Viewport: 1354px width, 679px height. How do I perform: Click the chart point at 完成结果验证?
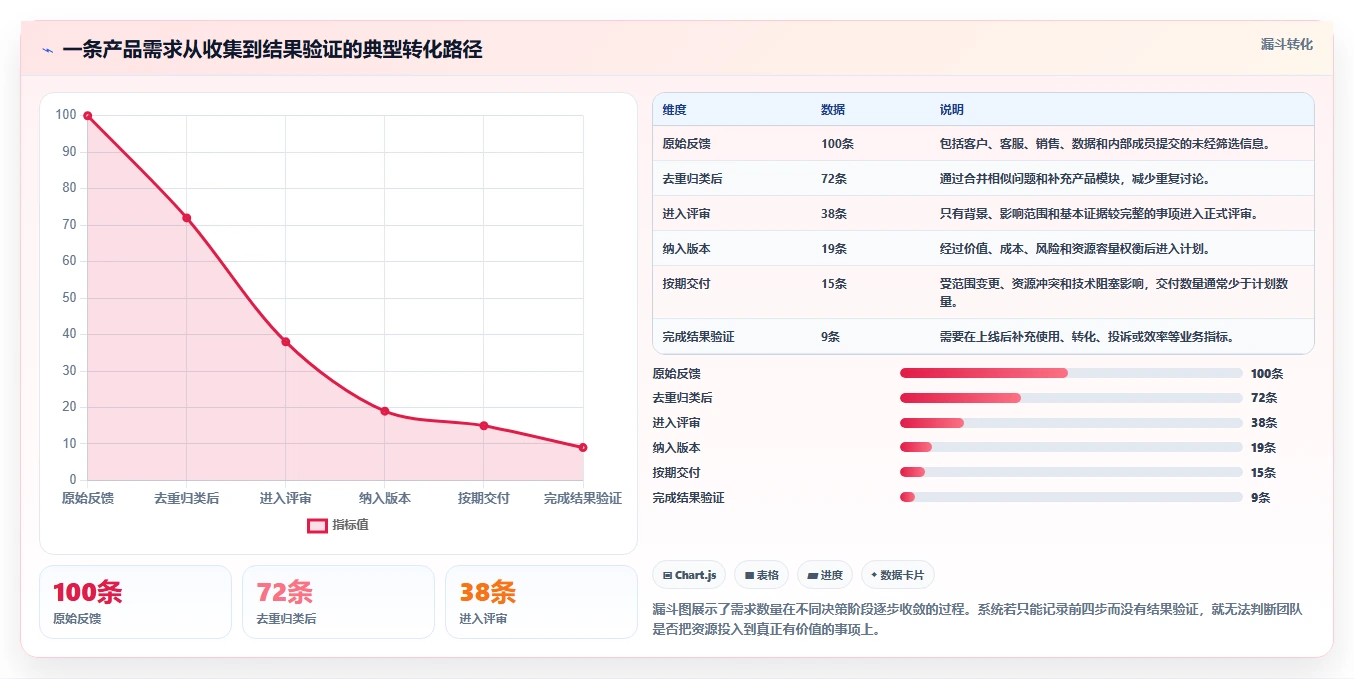(x=582, y=448)
